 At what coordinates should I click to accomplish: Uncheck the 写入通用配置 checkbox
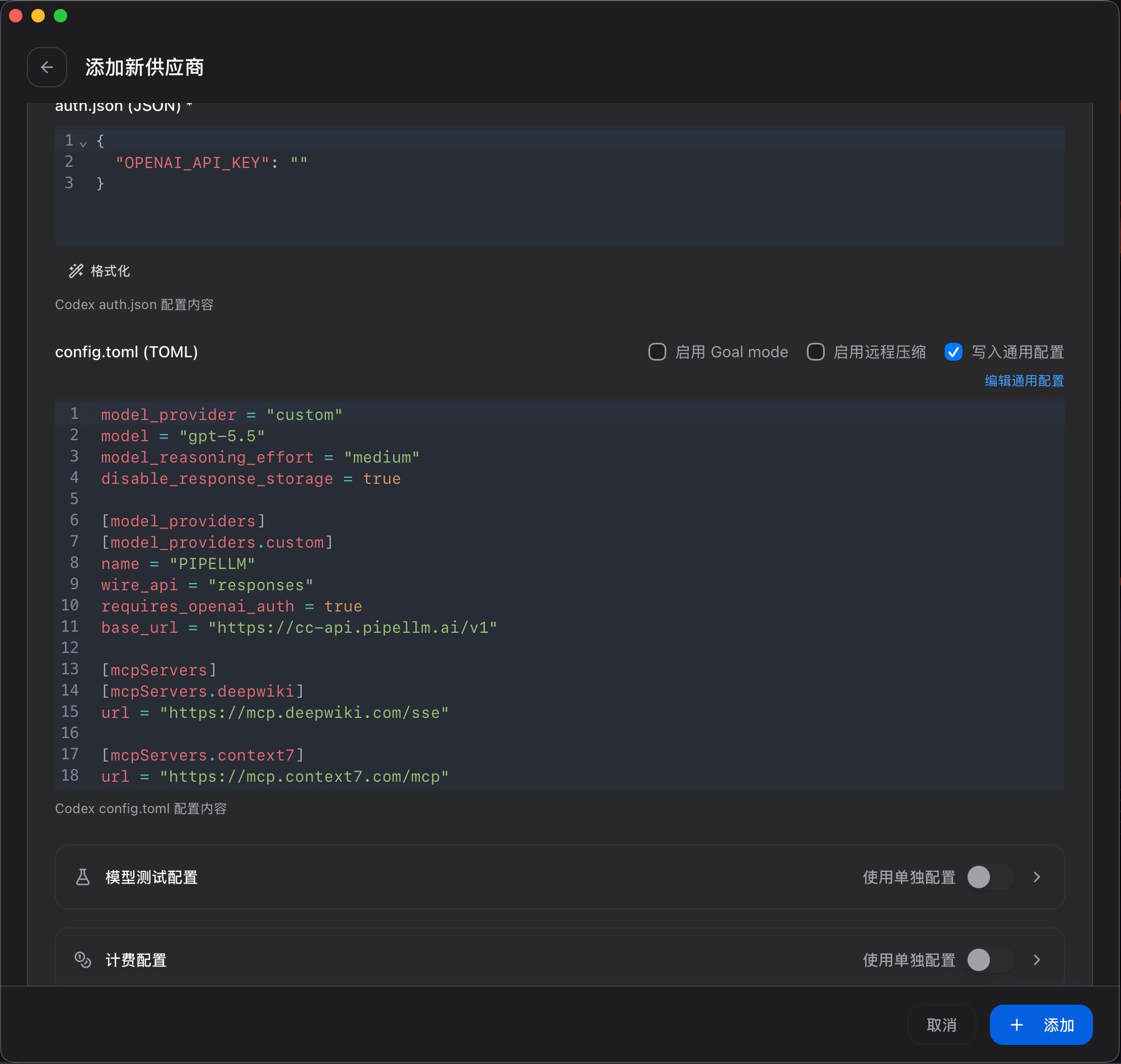coord(954,352)
